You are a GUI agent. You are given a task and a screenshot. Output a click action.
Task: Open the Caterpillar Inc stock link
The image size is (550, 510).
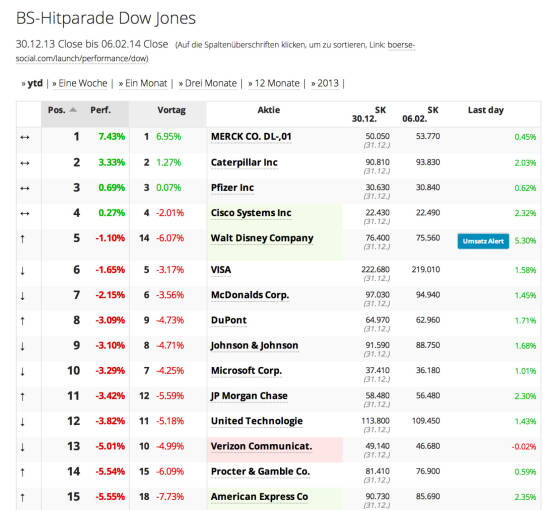[x=244, y=163]
